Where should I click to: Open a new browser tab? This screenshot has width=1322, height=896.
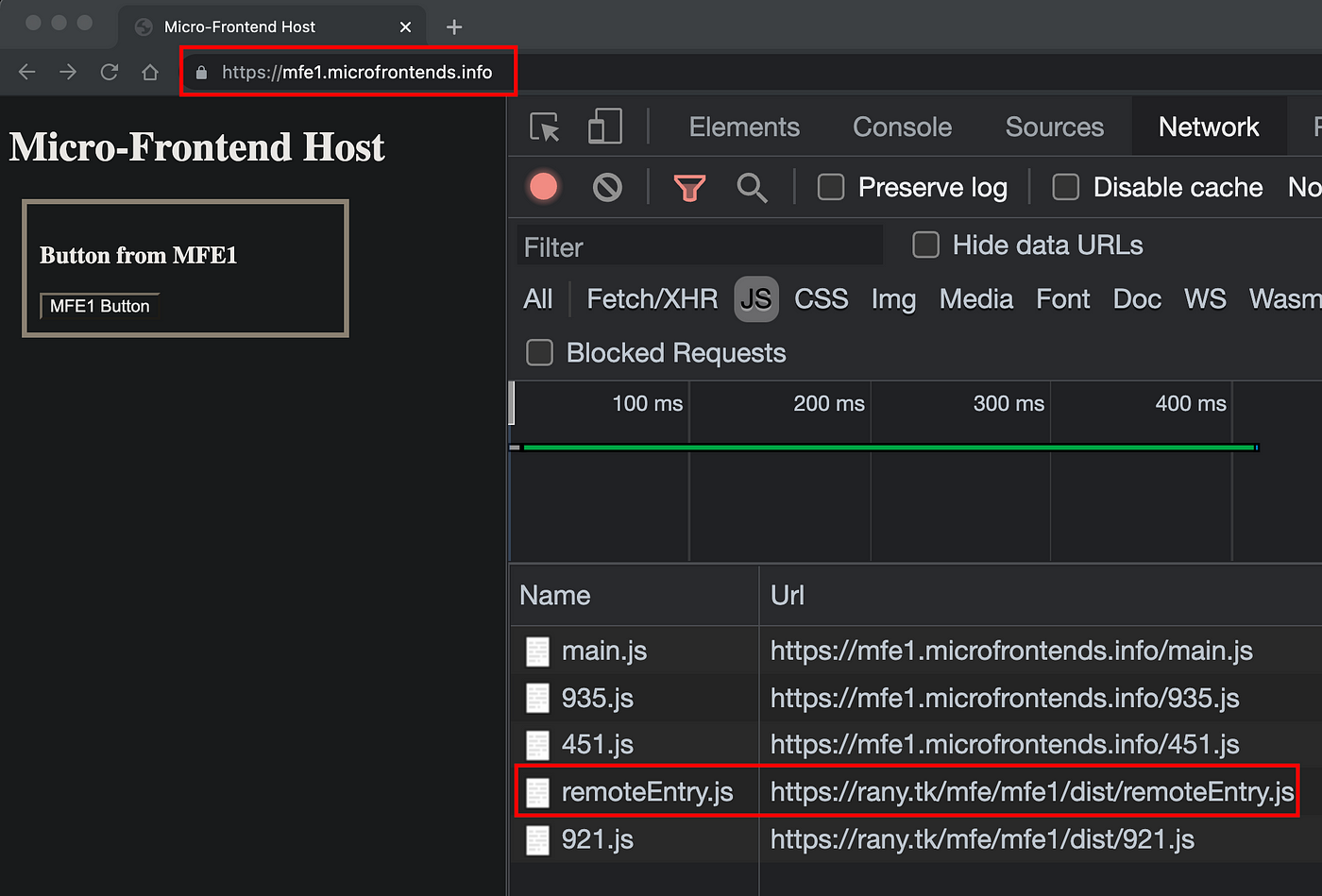coord(454,26)
